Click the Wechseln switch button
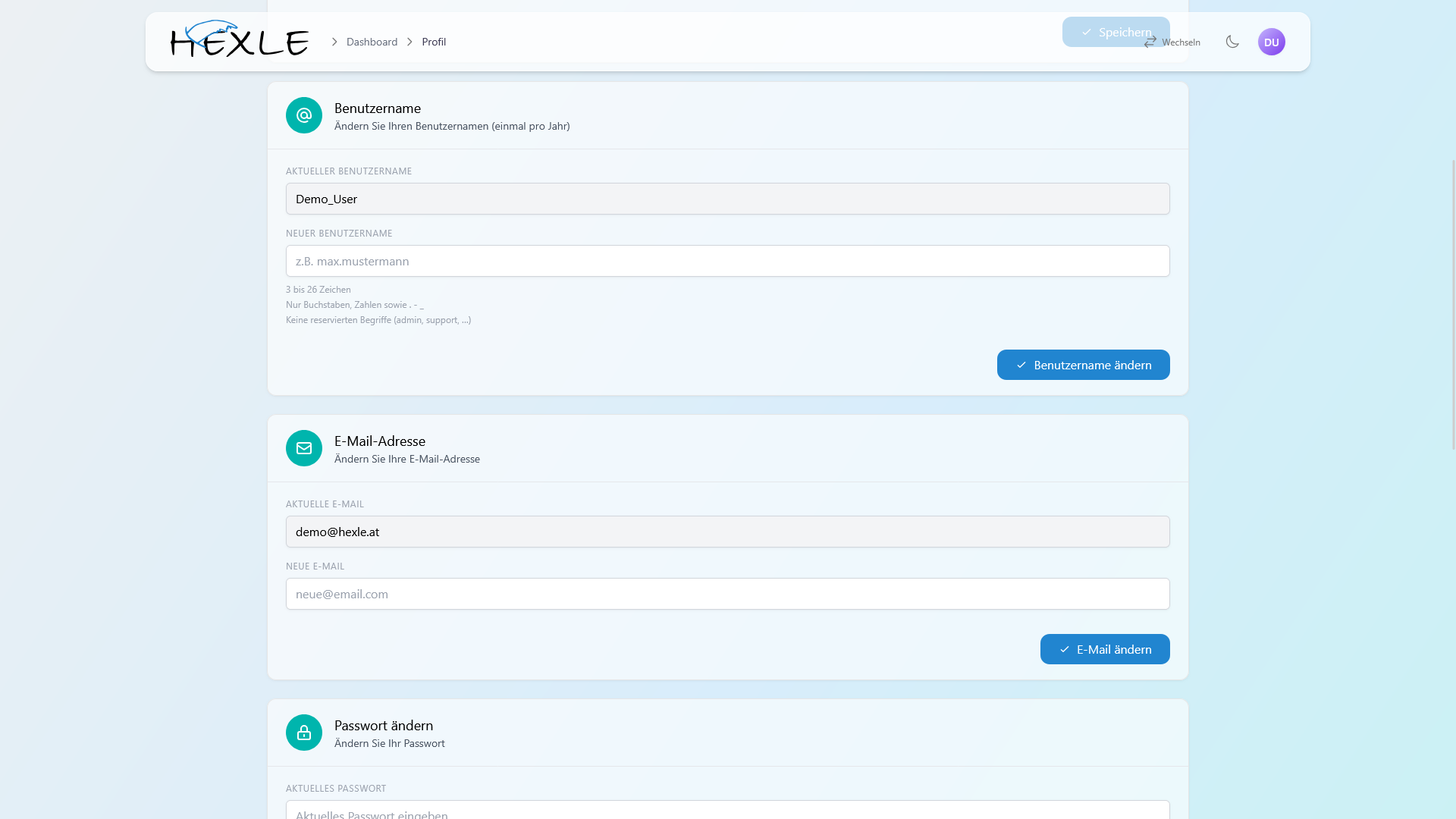Viewport: 1456px width, 819px height. pyautogui.click(x=1172, y=42)
